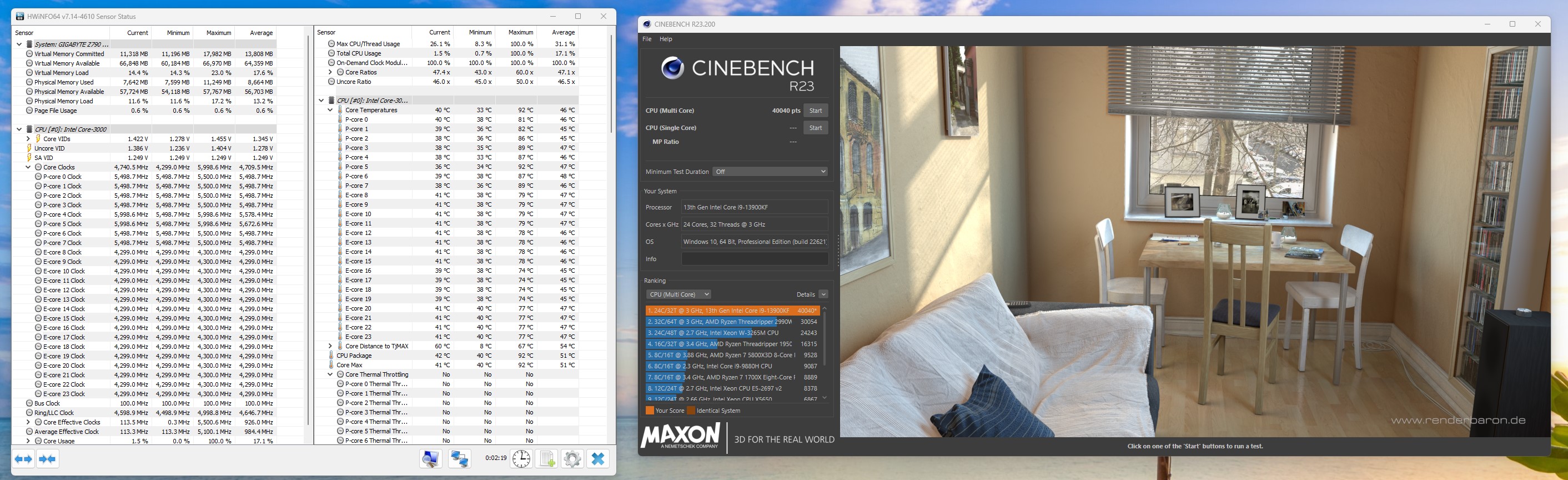Click the ranking list scroll-down arrow

825,398
